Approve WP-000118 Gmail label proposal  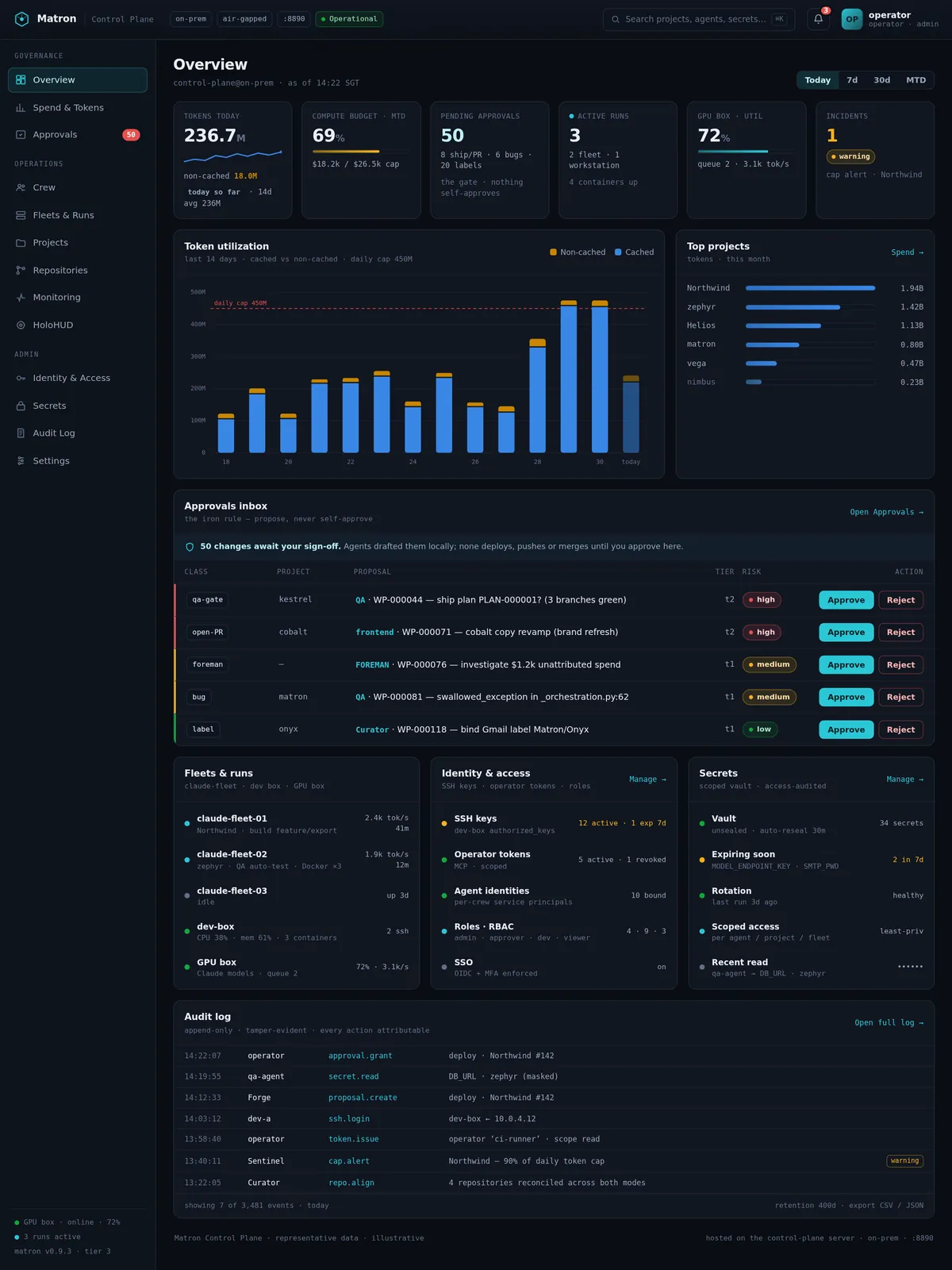pyautogui.click(x=846, y=729)
